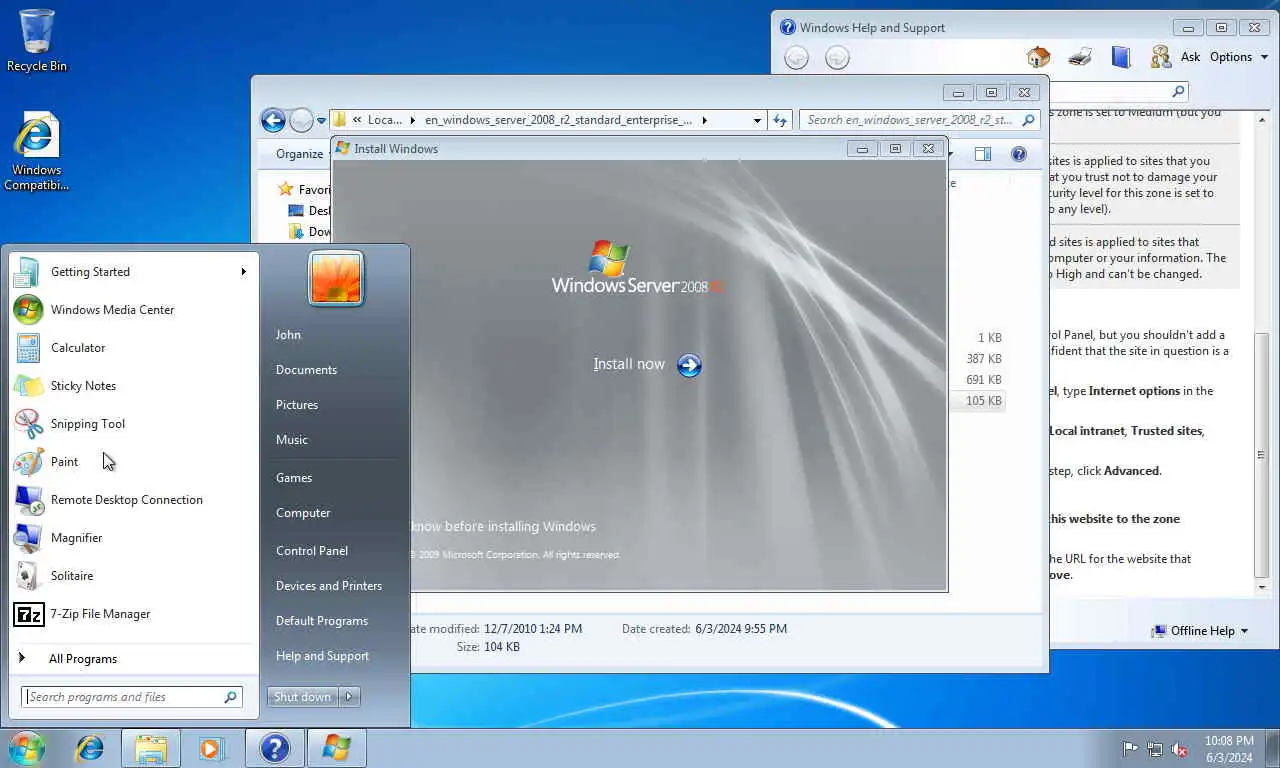Click Explorer refresh button
The height and width of the screenshot is (768, 1280).
(x=780, y=120)
